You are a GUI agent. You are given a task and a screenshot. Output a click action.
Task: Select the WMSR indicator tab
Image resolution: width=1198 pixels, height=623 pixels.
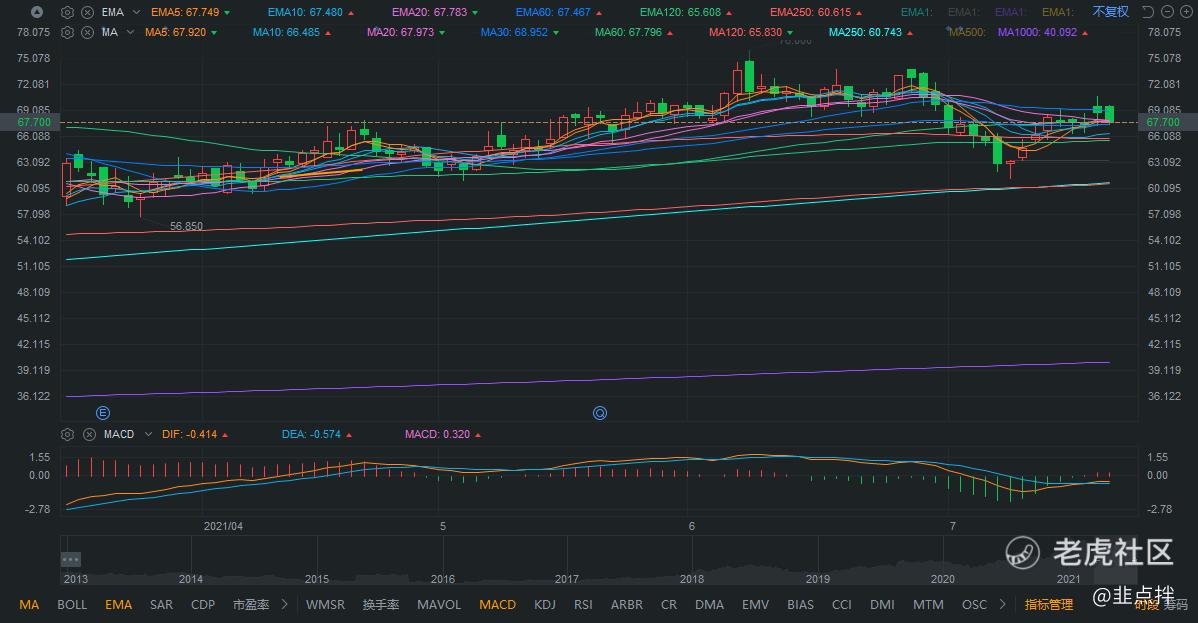pos(325,605)
